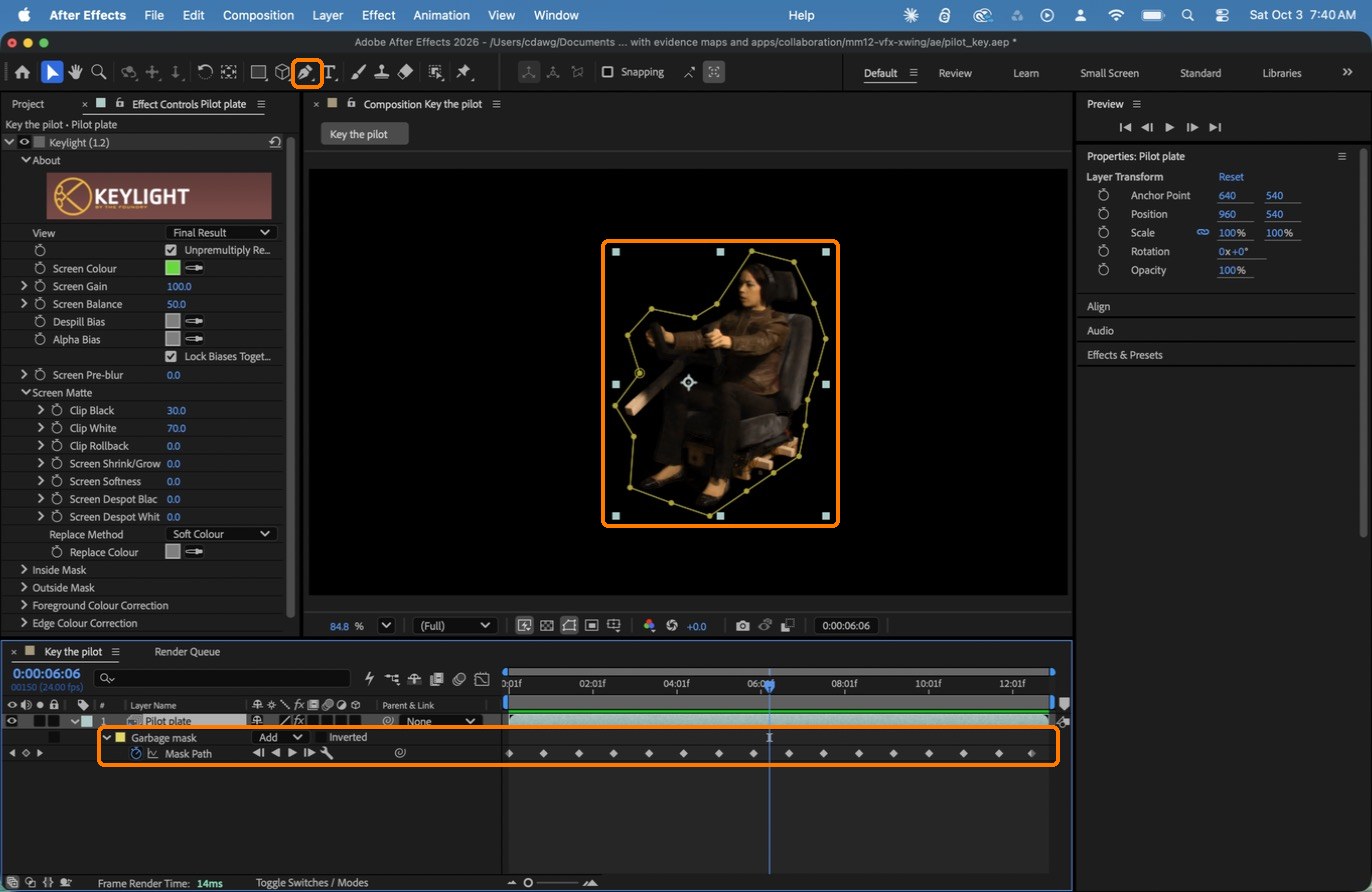Switch to the Render Queue tab

187,652
